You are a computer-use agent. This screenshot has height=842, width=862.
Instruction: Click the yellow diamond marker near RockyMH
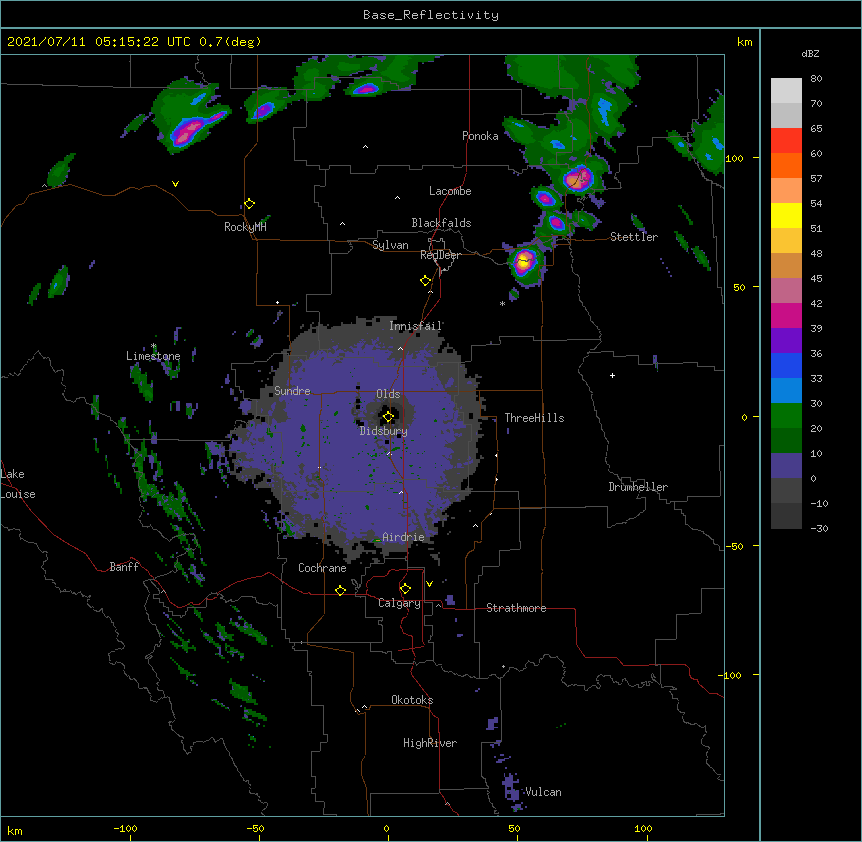(249, 204)
